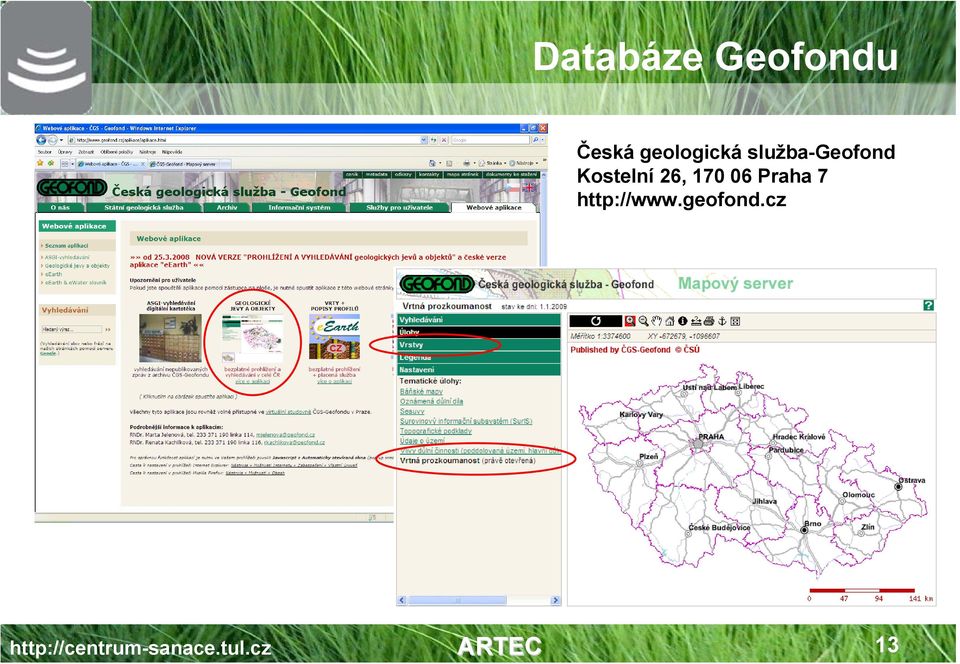This screenshot has height=664, width=960.
Task: Expand the Legenda panel in map server
Action: [479, 357]
